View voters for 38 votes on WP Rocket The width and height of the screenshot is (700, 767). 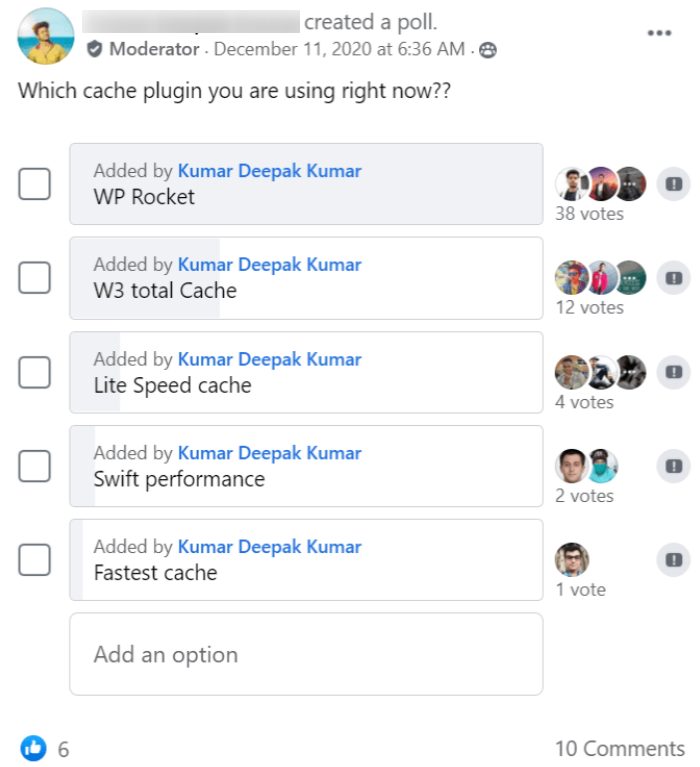pos(589,213)
